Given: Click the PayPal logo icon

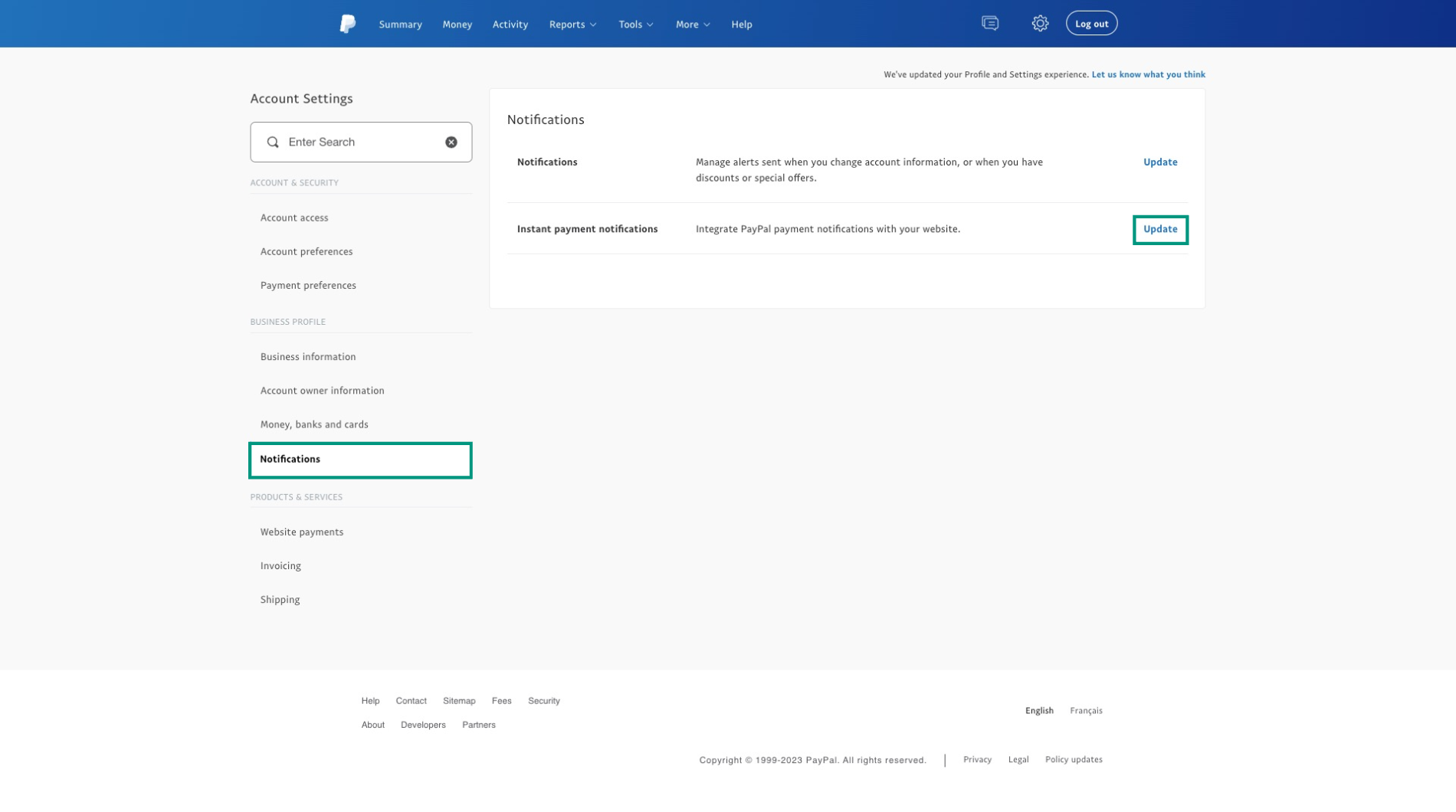Looking at the screenshot, I should point(347,24).
